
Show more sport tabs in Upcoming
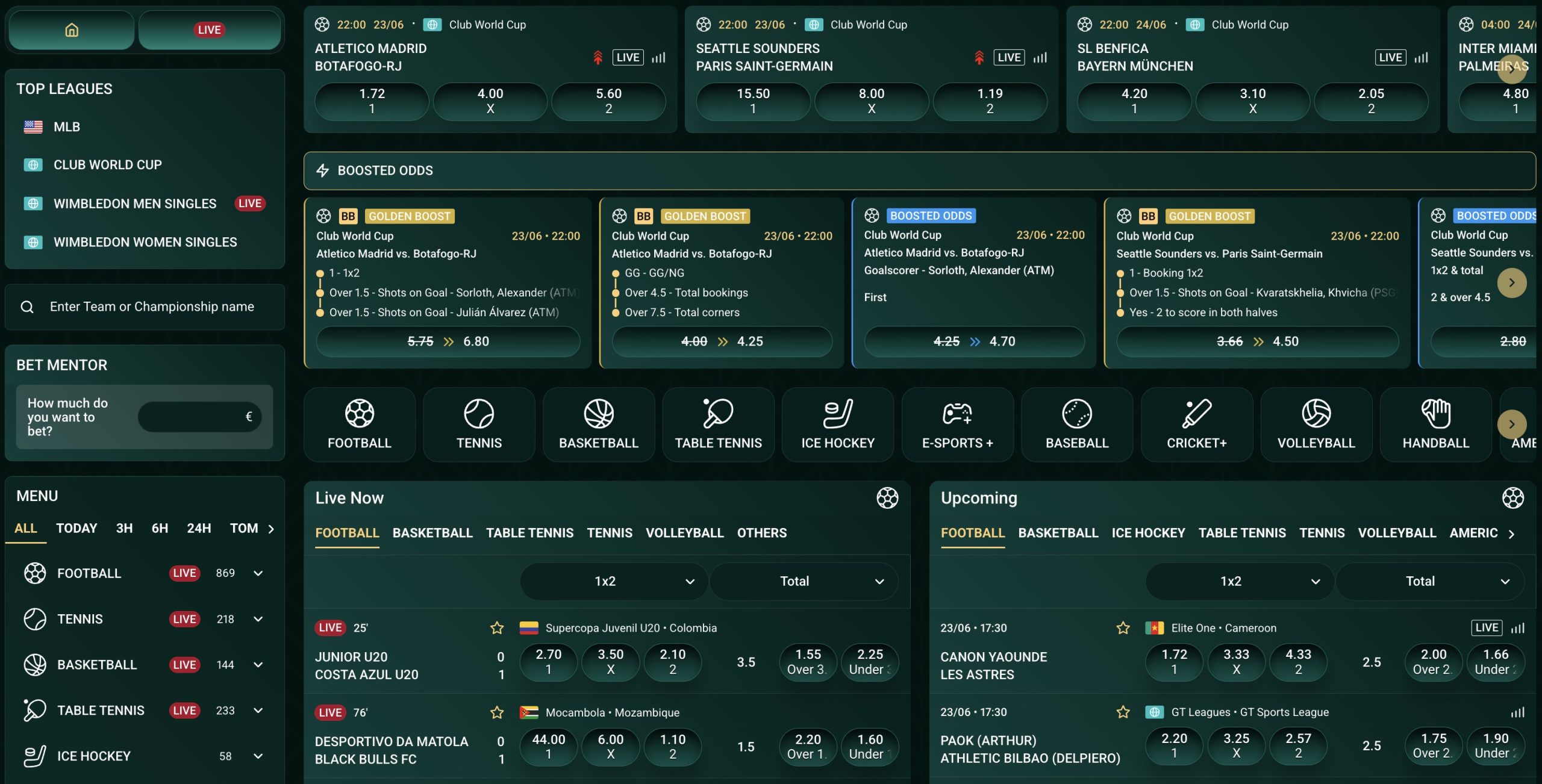1511,534
